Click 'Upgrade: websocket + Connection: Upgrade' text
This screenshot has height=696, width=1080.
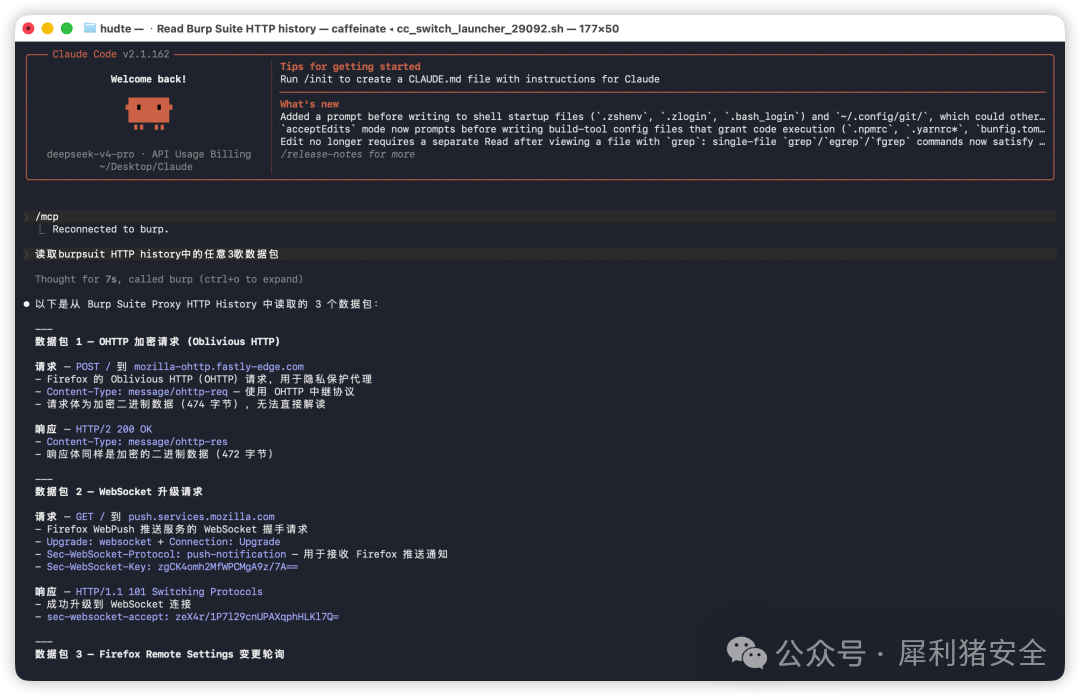click(163, 542)
